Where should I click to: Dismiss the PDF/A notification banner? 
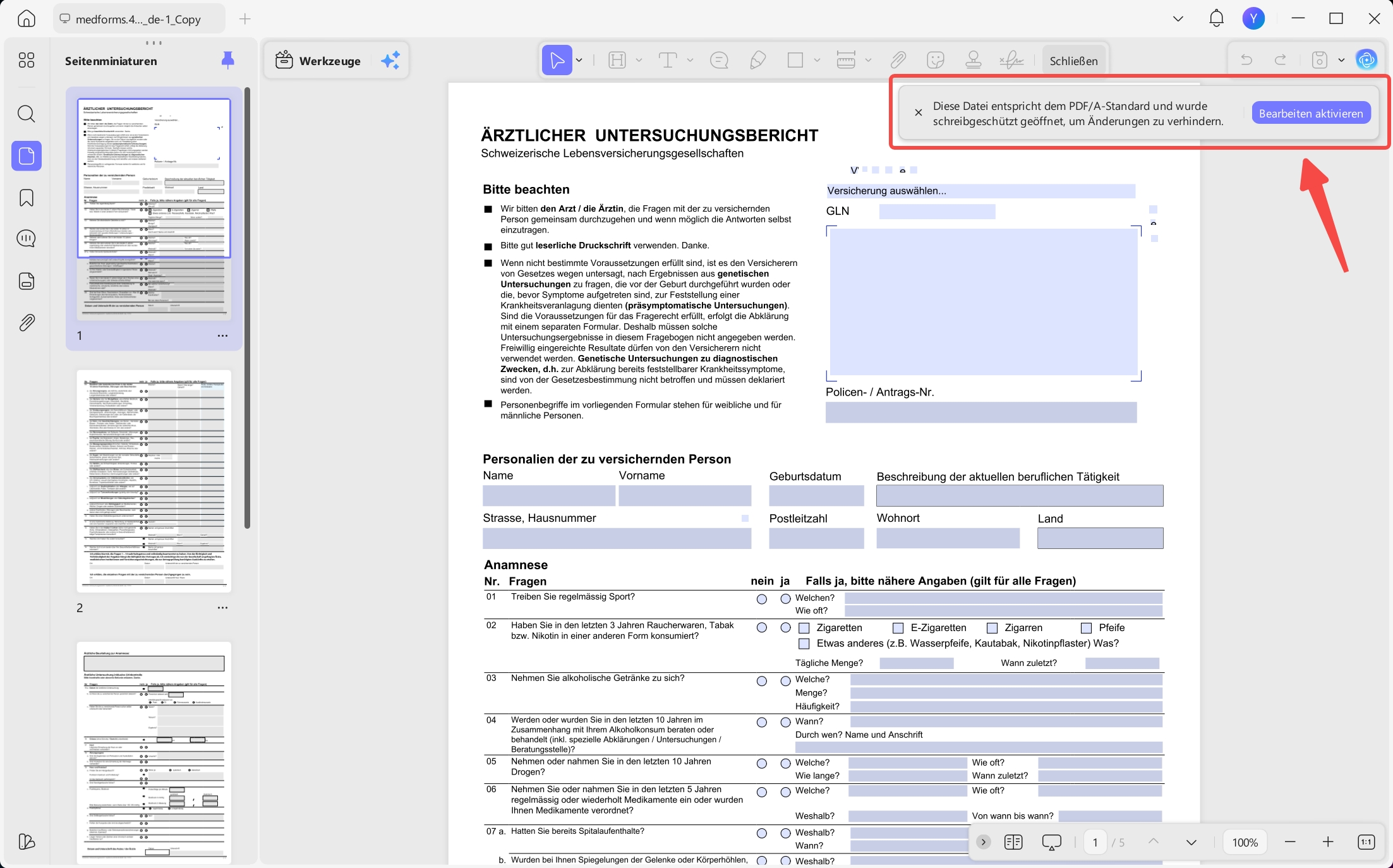click(918, 112)
